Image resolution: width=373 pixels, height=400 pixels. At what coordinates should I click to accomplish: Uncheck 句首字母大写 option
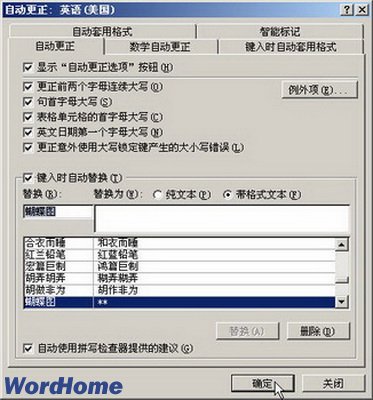click(27, 102)
